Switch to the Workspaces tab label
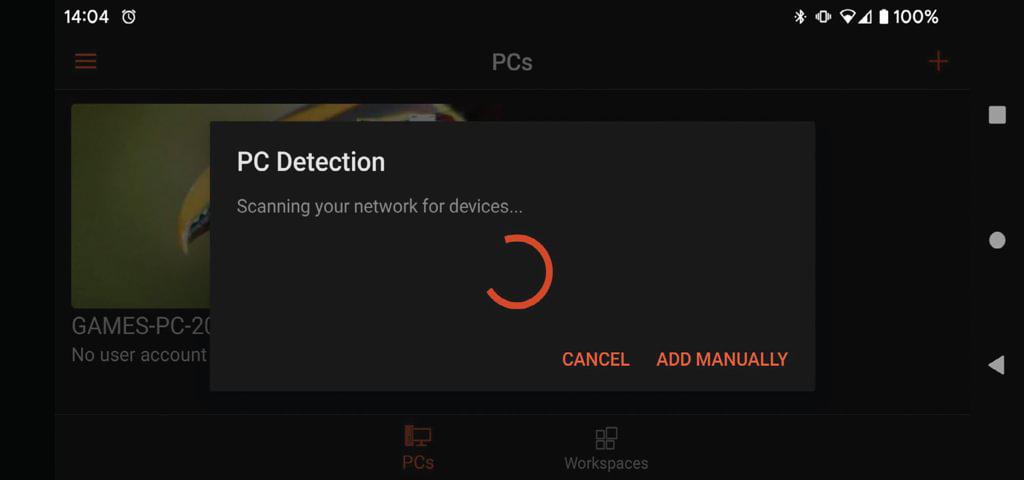The width and height of the screenshot is (1024, 480). [606, 463]
